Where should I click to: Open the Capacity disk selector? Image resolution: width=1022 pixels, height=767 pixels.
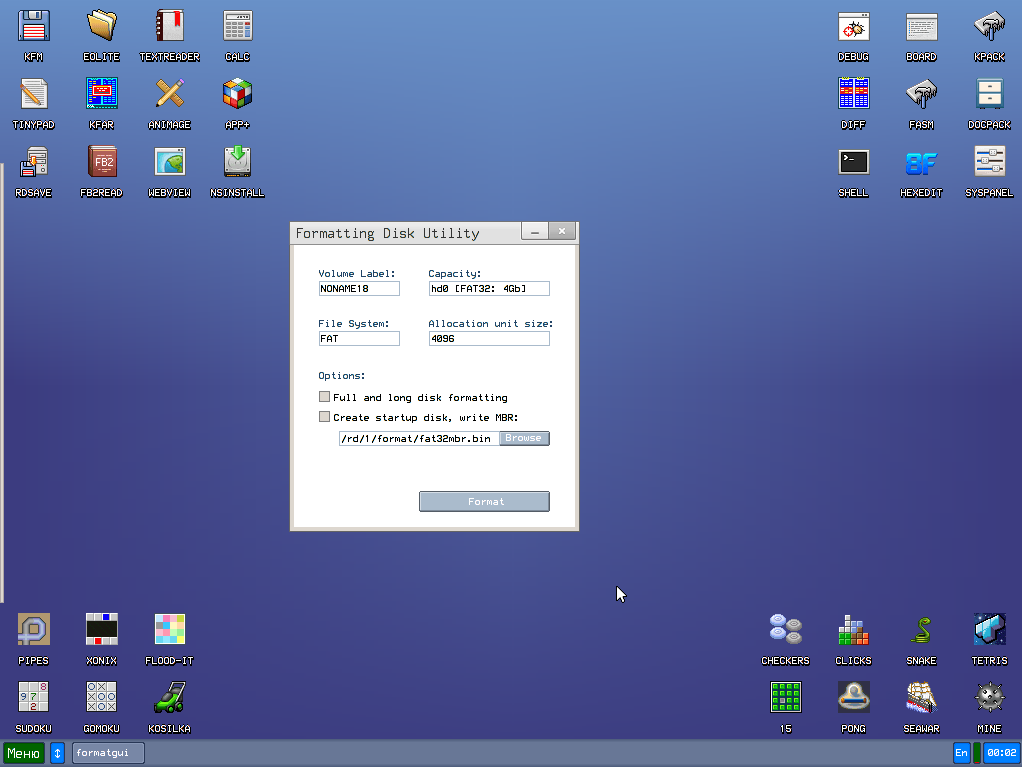point(488,289)
